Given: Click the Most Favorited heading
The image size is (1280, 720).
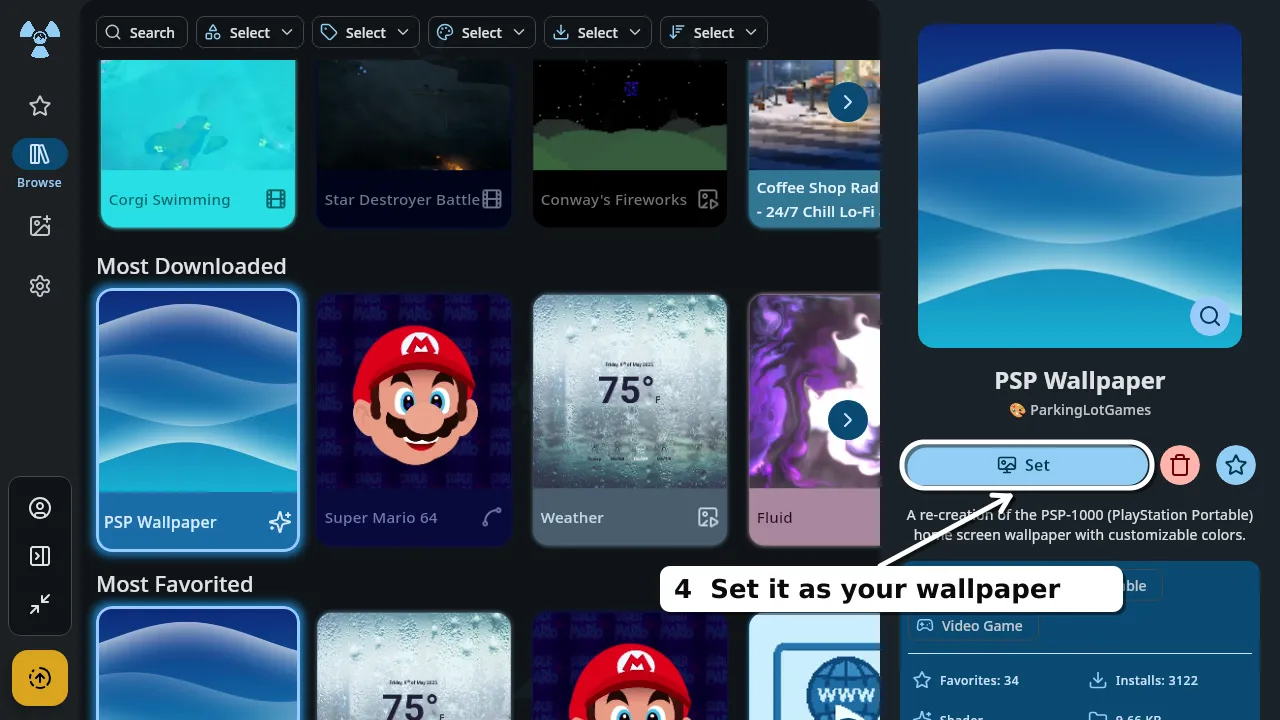Looking at the screenshot, I should [x=175, y=584].
